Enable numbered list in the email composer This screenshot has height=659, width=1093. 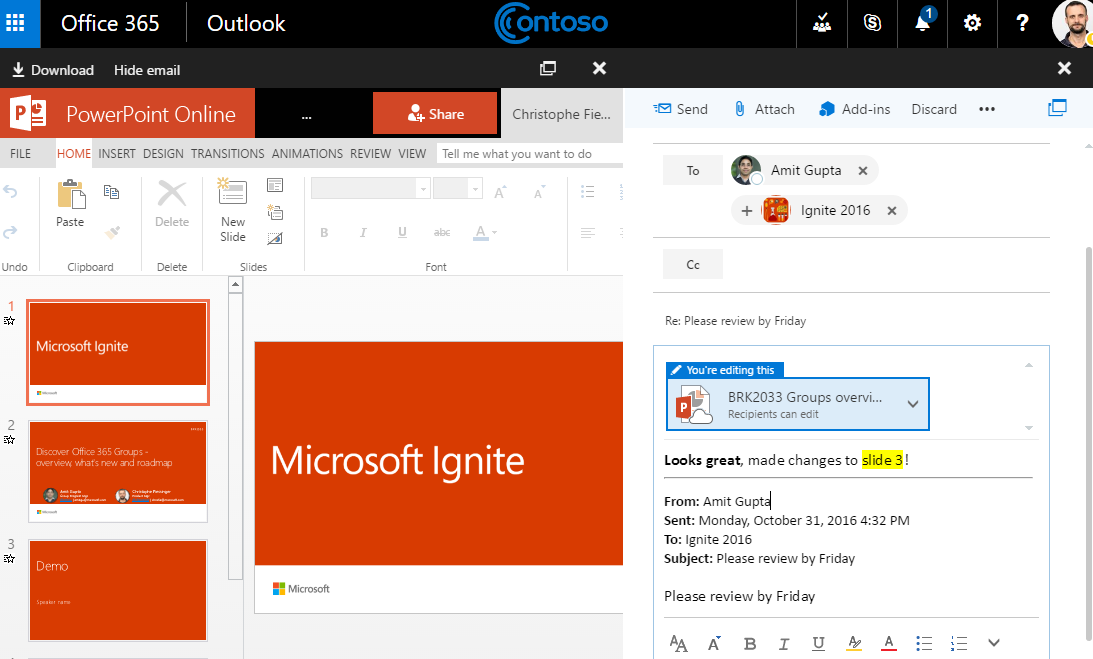click(x=958, y=643)
